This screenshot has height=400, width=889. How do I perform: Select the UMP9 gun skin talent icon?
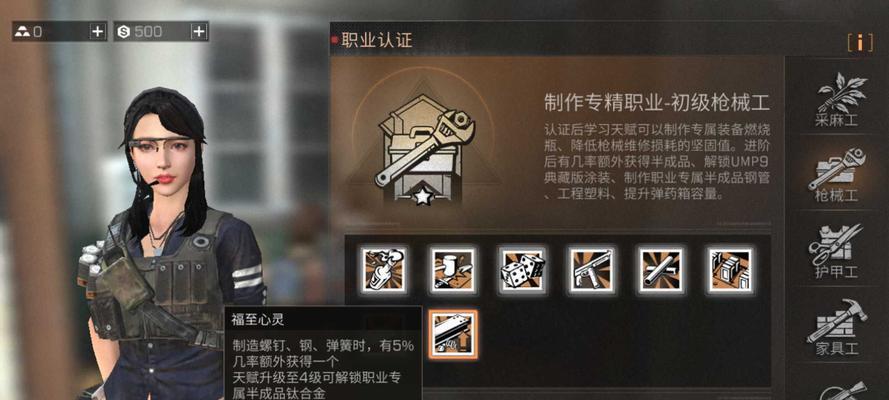(x=591, y=270)
